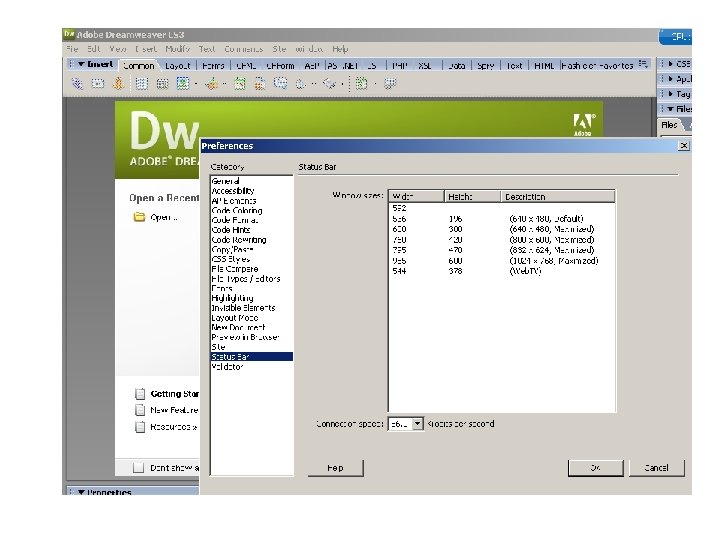The image size is (720, 540).
Task: Click the folder icon beside Open
Action: 139,217
